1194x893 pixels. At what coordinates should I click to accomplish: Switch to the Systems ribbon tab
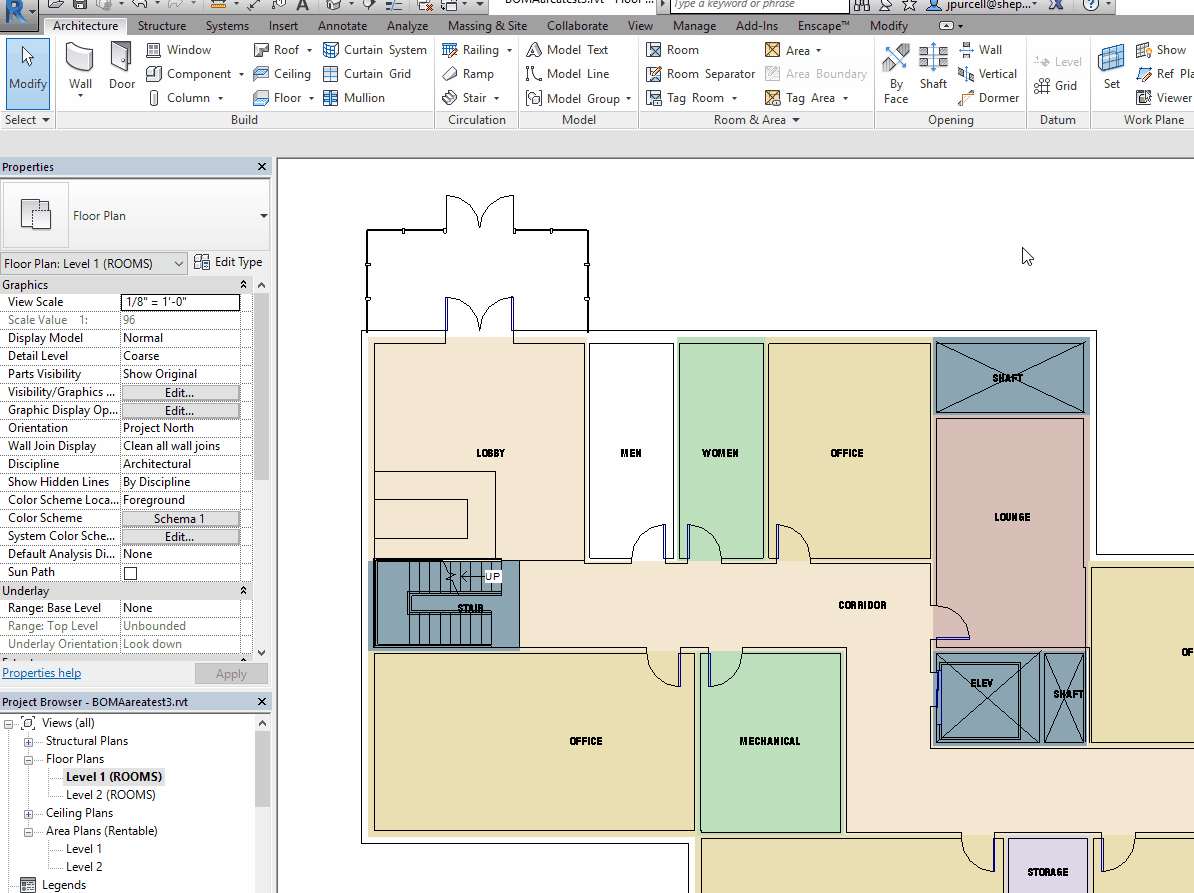[x=227, y=26]
